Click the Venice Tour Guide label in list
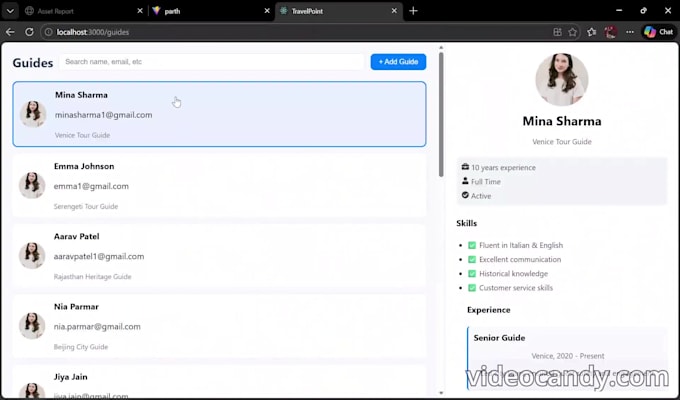Viewport: 680px width, 400px height. [82, 135]
